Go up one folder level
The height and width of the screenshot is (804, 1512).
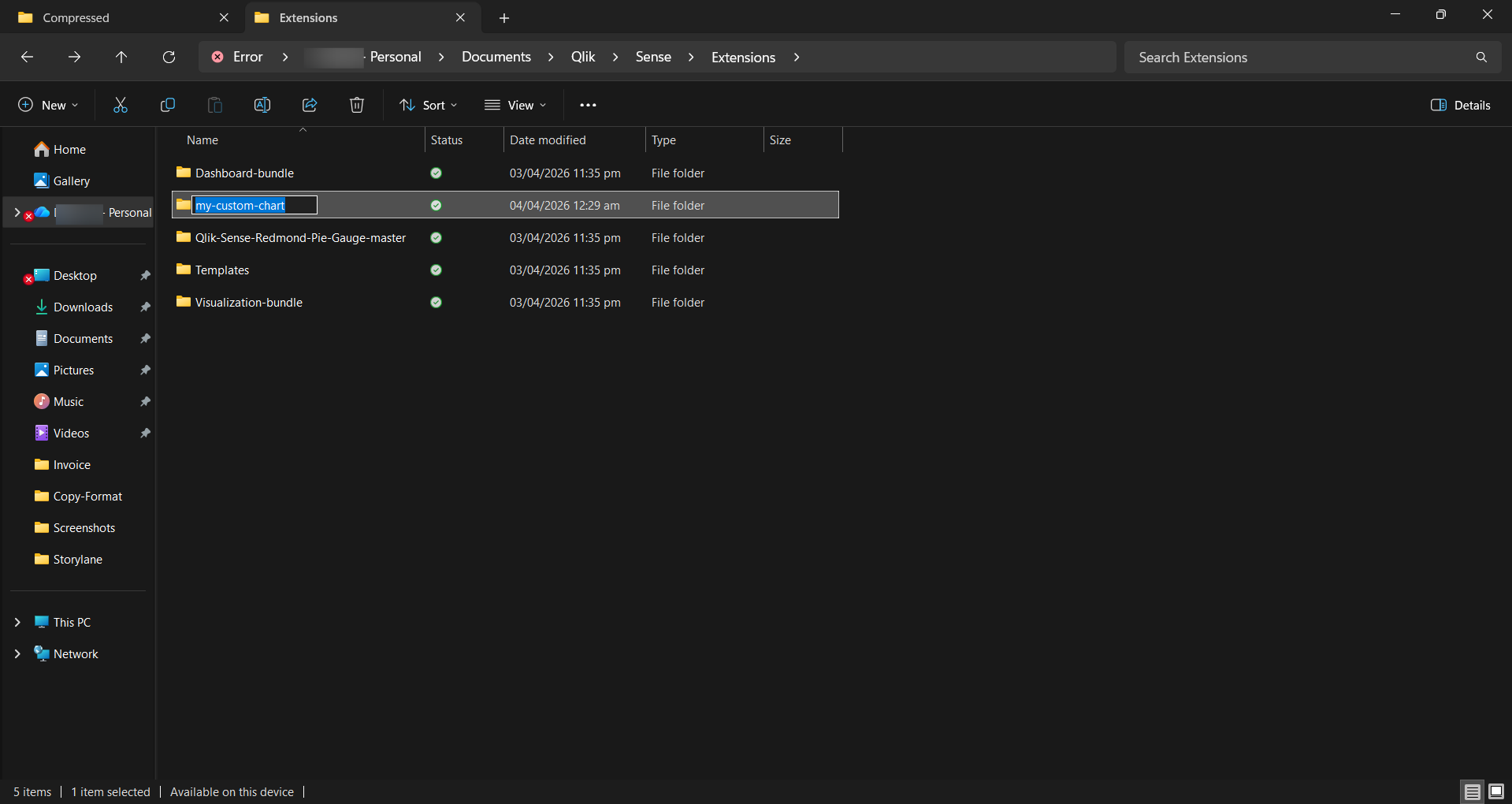[121, 57]
